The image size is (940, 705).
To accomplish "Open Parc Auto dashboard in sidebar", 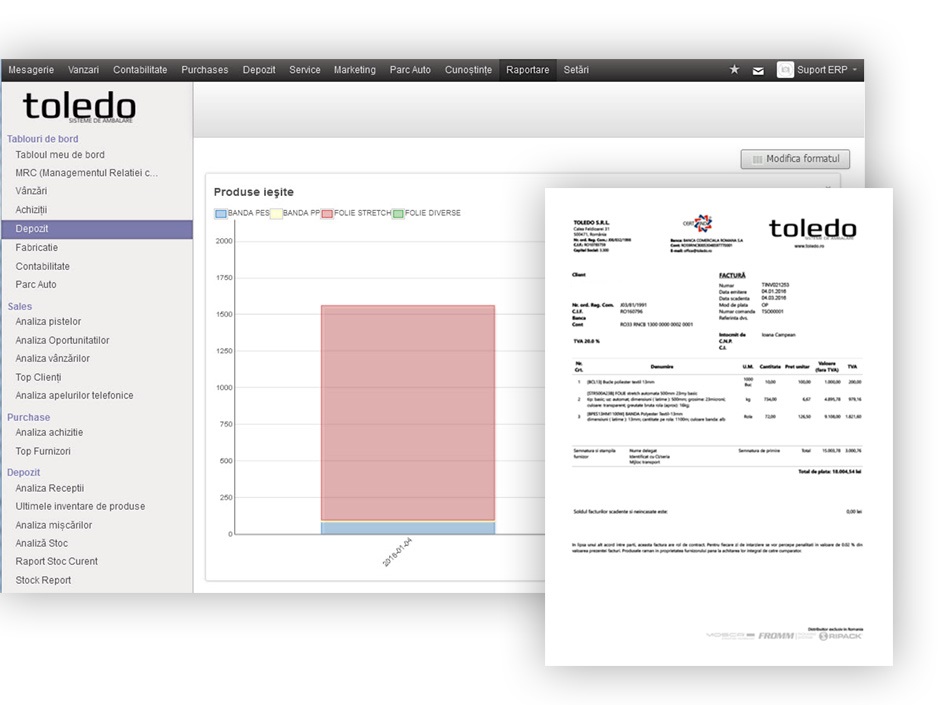I will (36, 285).
